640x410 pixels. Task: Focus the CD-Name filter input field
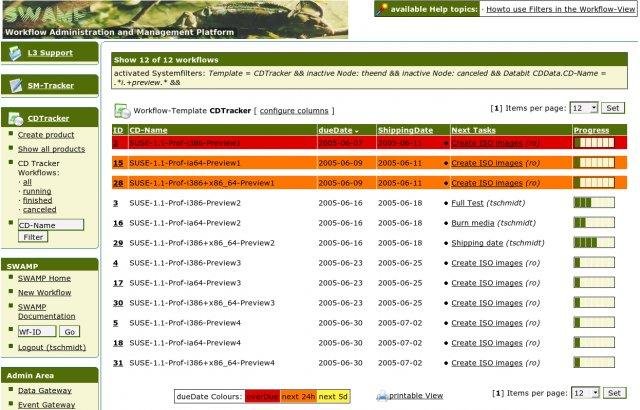[51, 225]
